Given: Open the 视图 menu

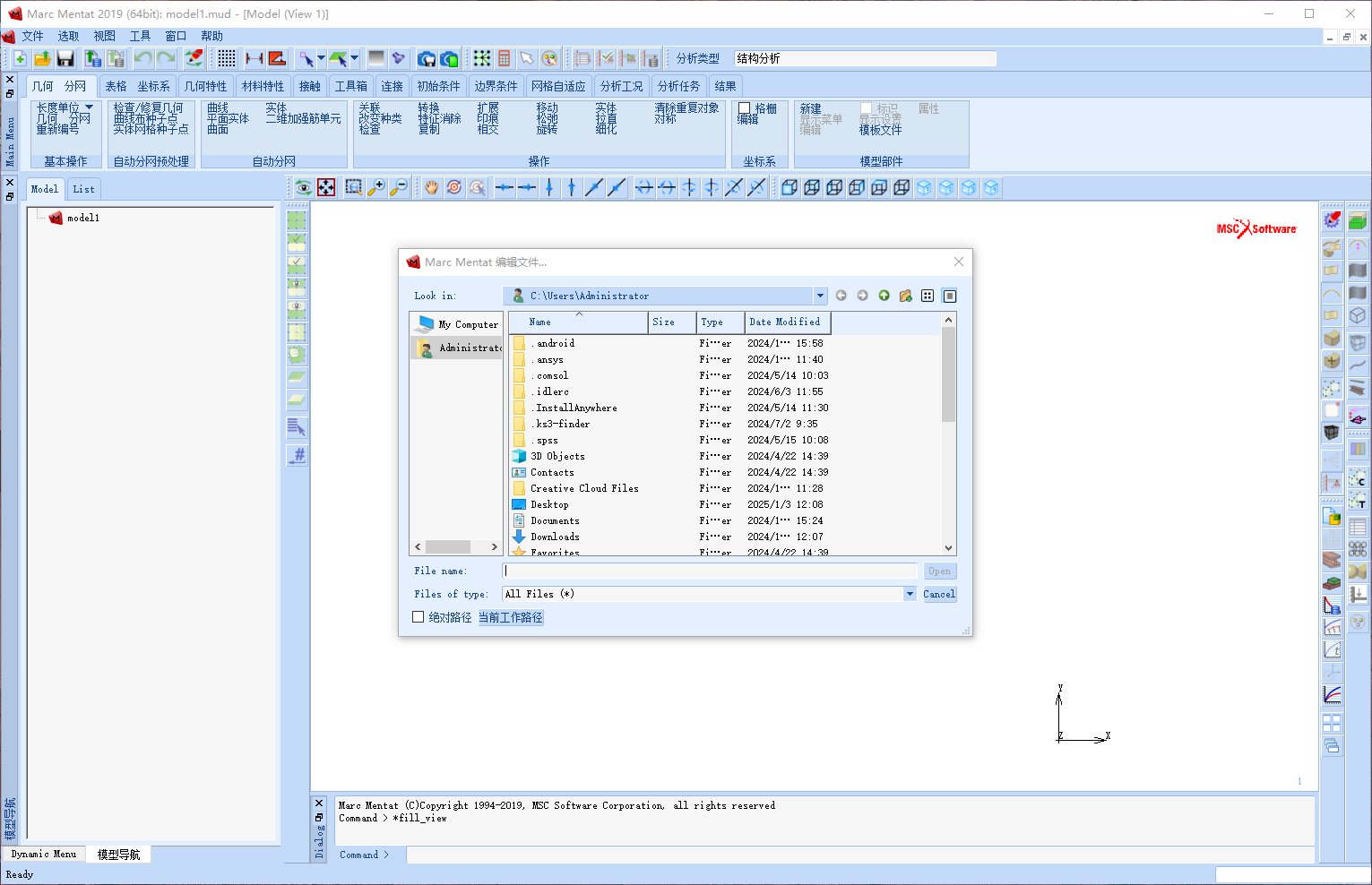Looking at the screenshot, I should tap(105, 36).
